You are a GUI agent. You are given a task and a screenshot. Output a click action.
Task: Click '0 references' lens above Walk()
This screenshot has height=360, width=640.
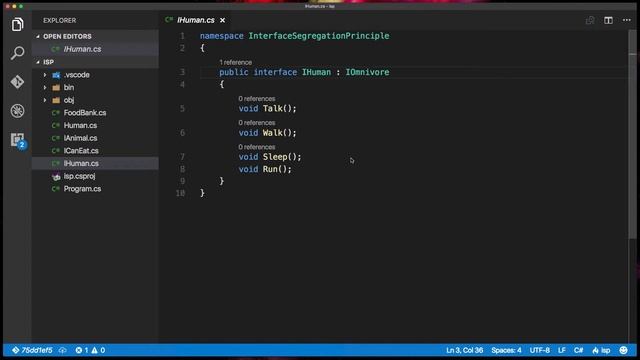pyautogui.click(x=257, y=123)
